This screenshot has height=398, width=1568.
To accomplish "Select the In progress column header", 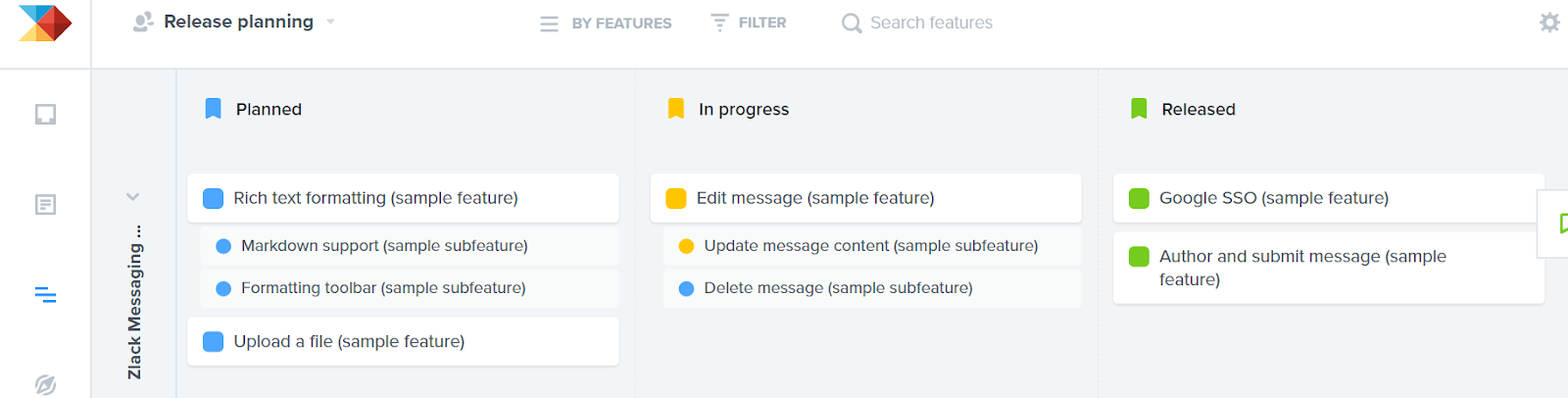I will point(743,110).
